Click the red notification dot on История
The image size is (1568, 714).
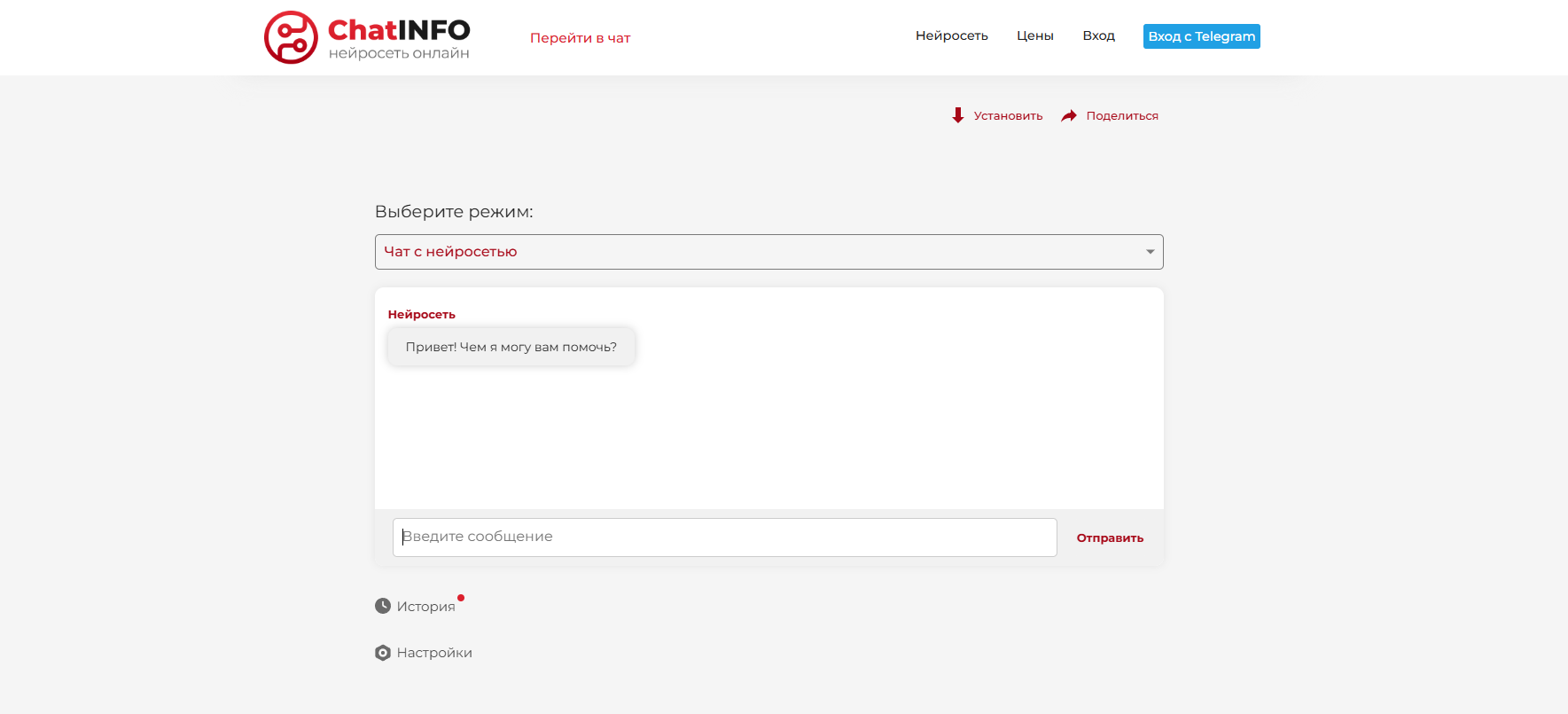tap(461, 598)
